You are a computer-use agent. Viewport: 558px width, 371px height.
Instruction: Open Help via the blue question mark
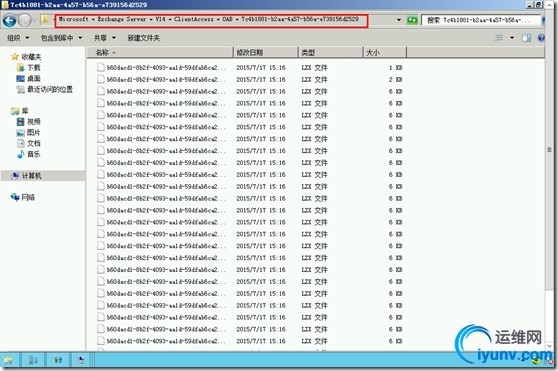click(541, 38)
